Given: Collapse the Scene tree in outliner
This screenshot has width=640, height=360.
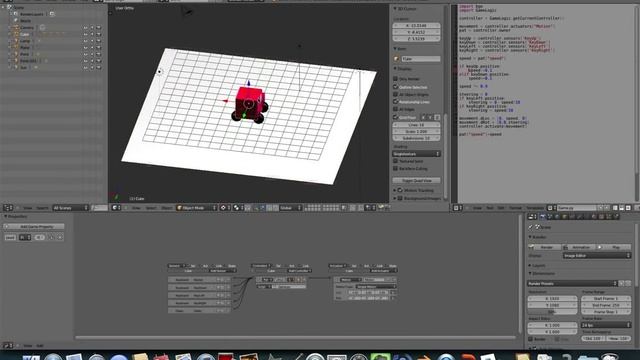Looking at the screenshot, I should tap(3, 7).
